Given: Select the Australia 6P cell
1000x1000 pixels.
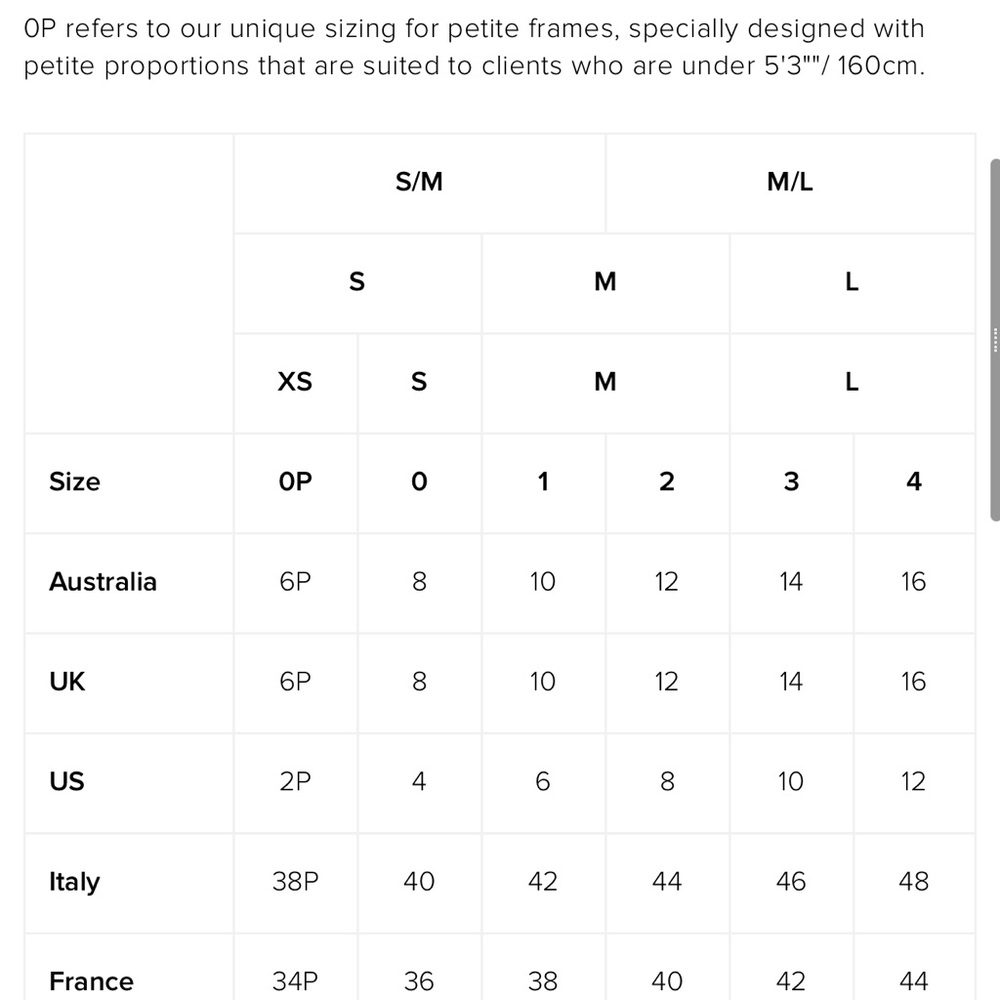Looking at the screenshot, I should [295, 583].
